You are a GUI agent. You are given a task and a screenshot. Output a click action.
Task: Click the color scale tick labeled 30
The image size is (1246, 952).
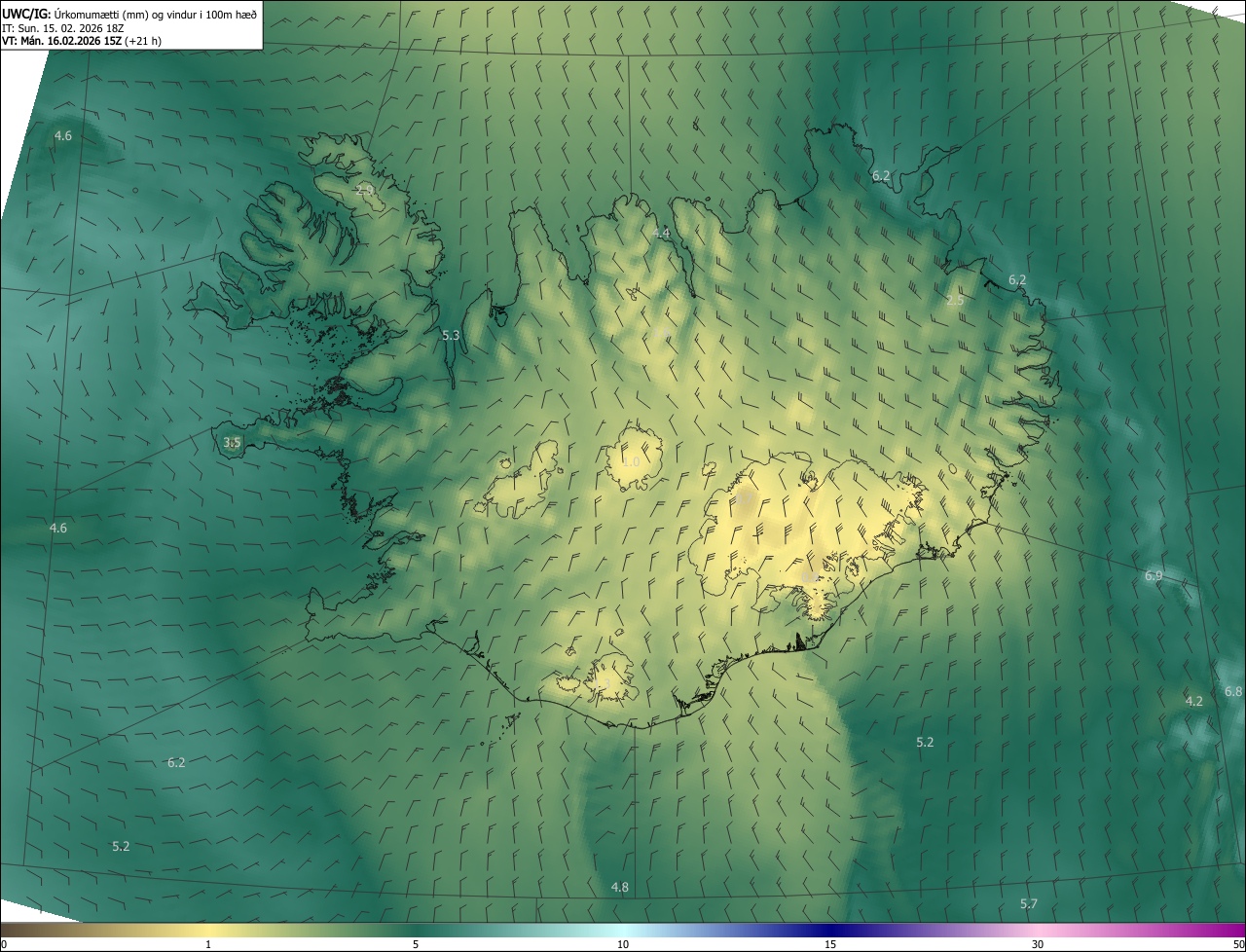[x=1038, y=944]
